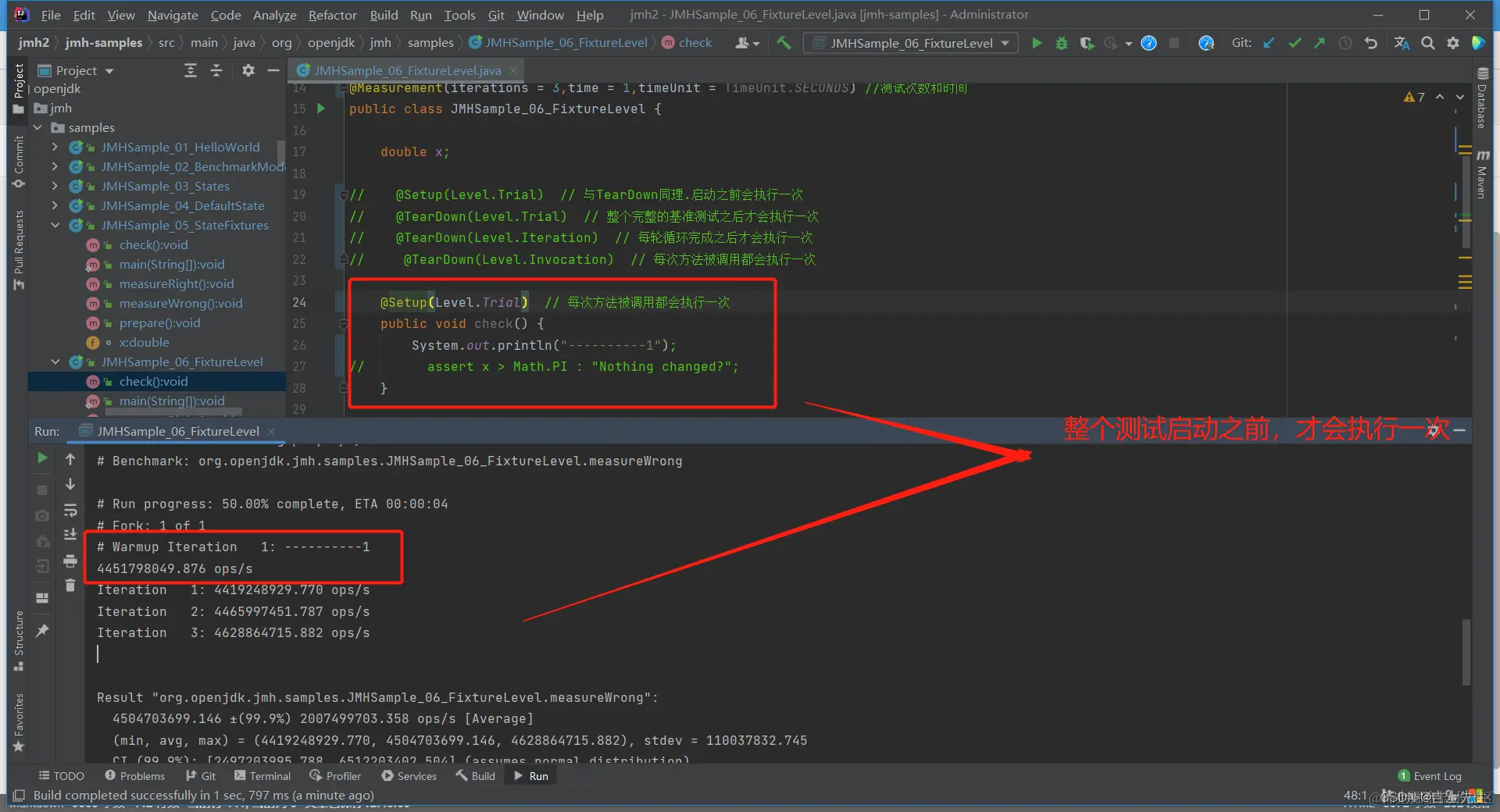Select measureWrong():void under StateFixtures
The image size is (1500, 812).
(180, 303)
